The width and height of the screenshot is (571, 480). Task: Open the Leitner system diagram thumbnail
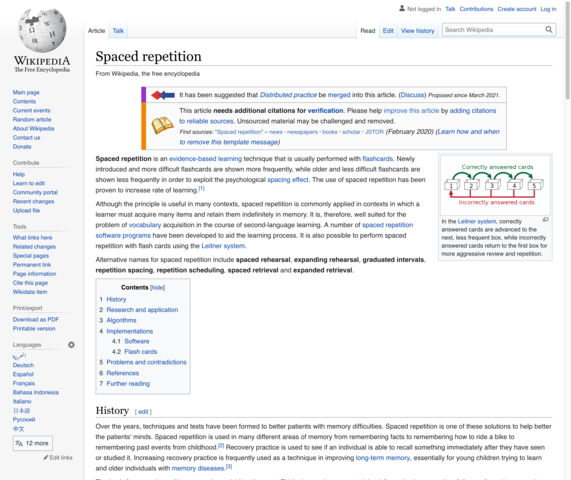pos(495,185)
